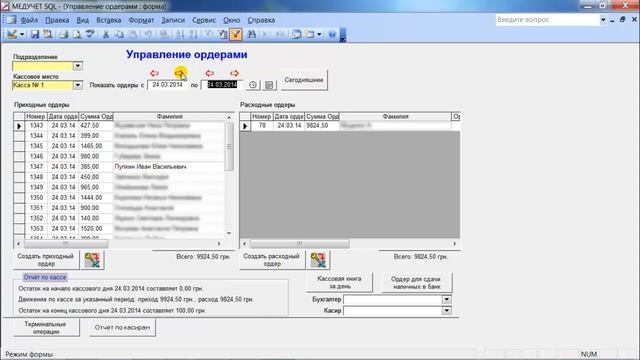Open the View icon's dropdown arrow
The width and height of the screenshot is (640, 360).
click(x=22, y=35)
